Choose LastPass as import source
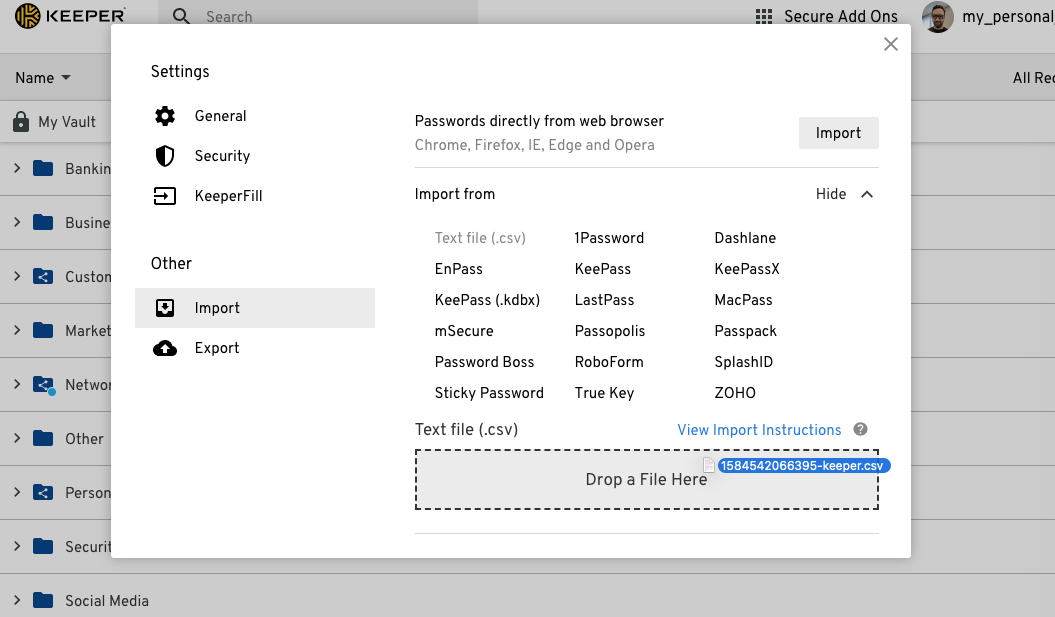Viewport: 1055px width, 617px height. tap(604, 300)
